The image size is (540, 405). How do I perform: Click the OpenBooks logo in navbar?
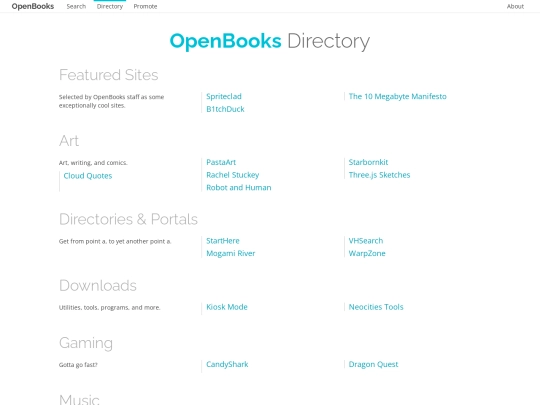[x=33, y=6]
